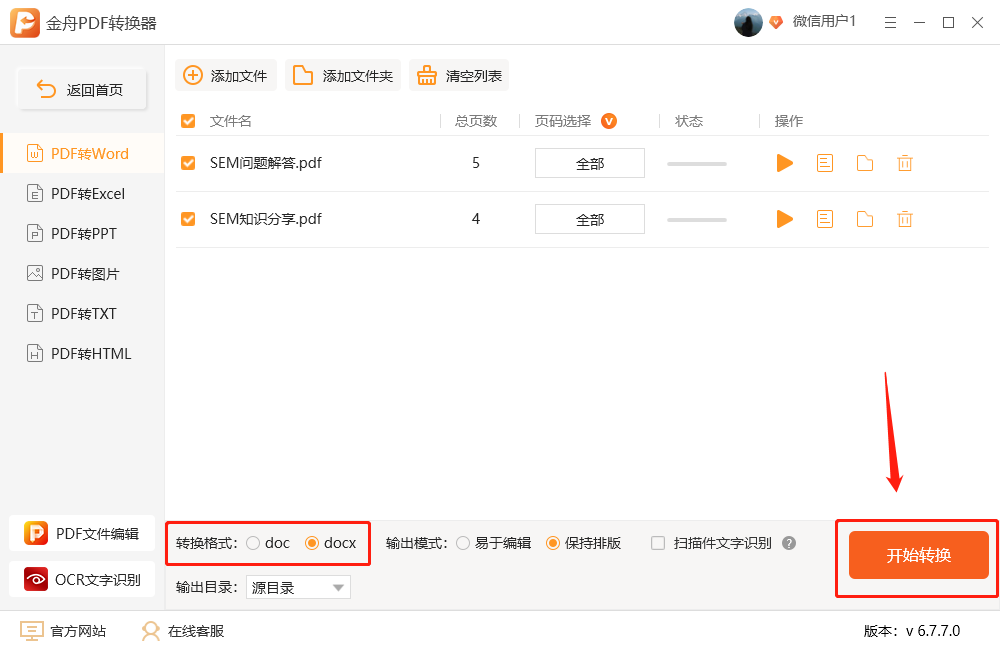Open the document preview icon for SEM知识分享.pdf
This screenshot has height=650, width=1000.
click(x=825, y=219)
